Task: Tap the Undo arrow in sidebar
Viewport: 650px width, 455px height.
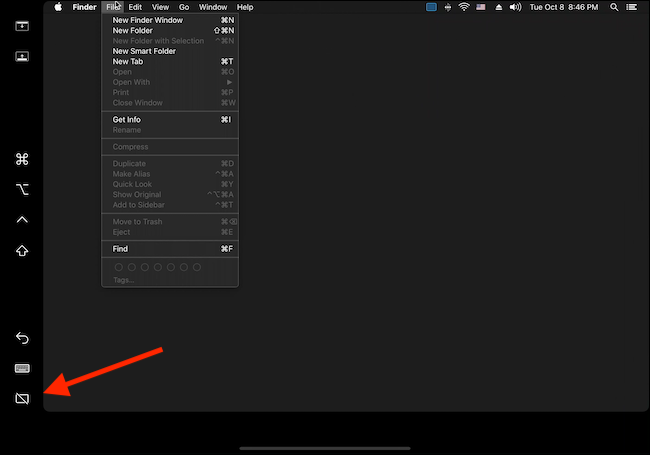Action: (22, 338)
